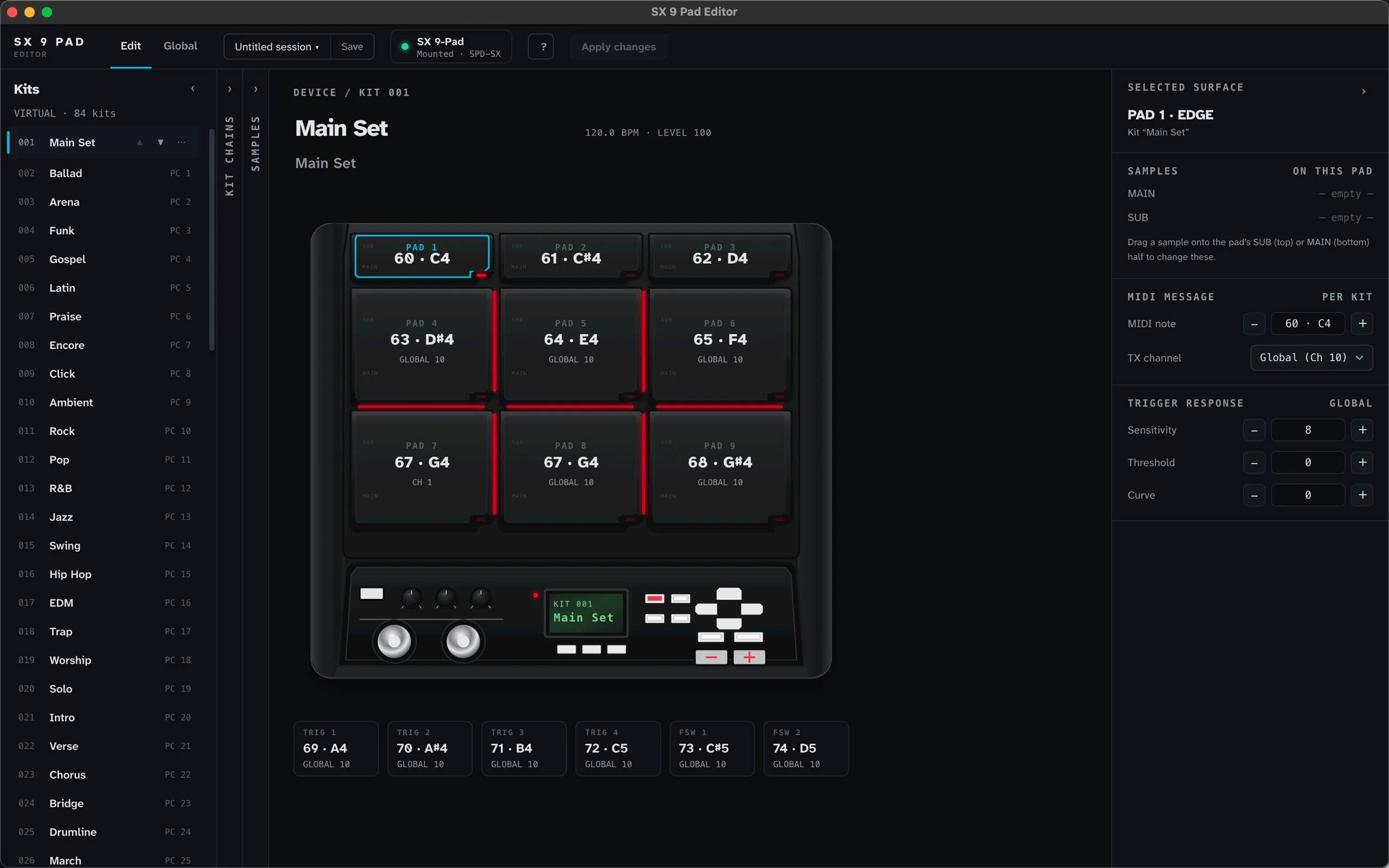Select kit 019 Worship

click(x=103, y=660)
